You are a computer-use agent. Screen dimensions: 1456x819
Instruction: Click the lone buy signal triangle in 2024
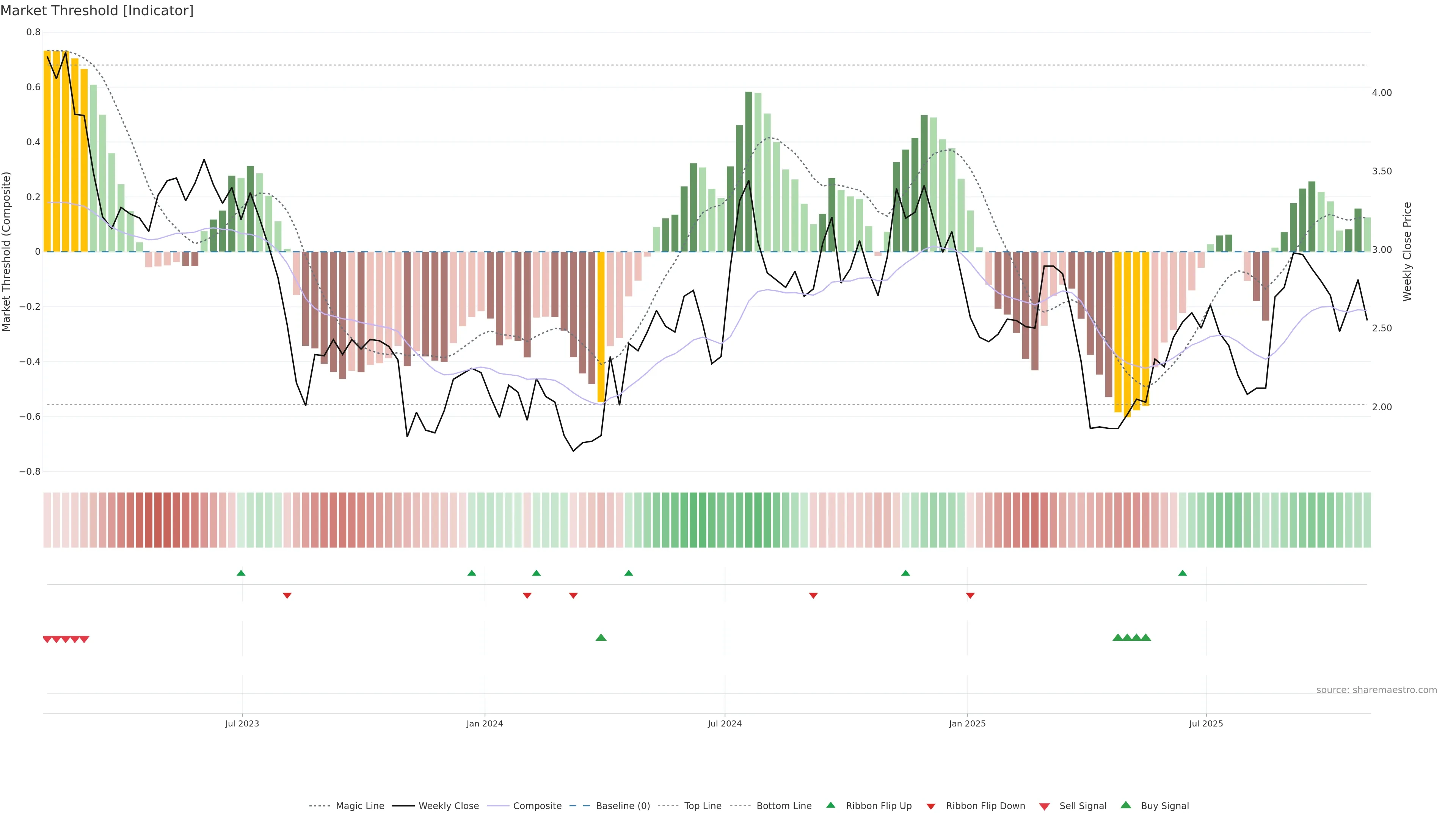[x=601, y=637]
